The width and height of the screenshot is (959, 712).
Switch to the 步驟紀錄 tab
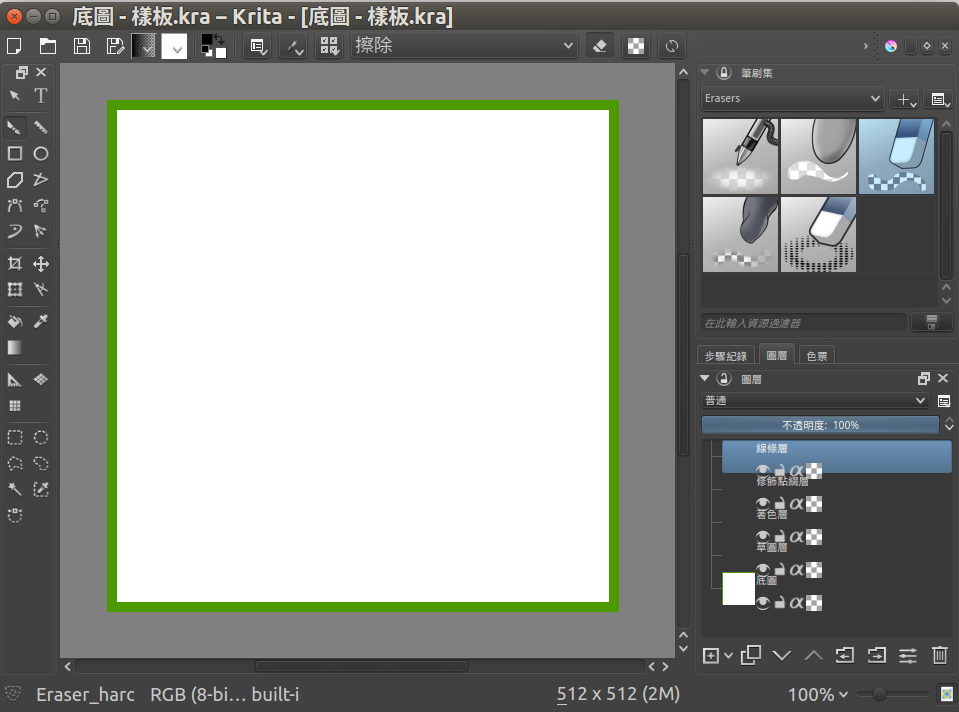[726, 355]
